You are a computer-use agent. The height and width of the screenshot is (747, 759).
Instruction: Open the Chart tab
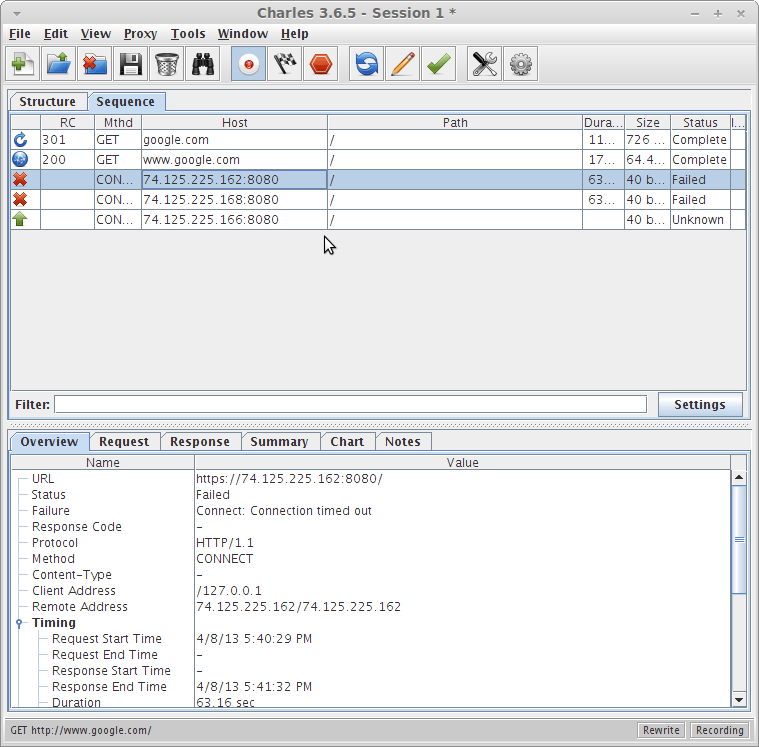tap(347, 442)
